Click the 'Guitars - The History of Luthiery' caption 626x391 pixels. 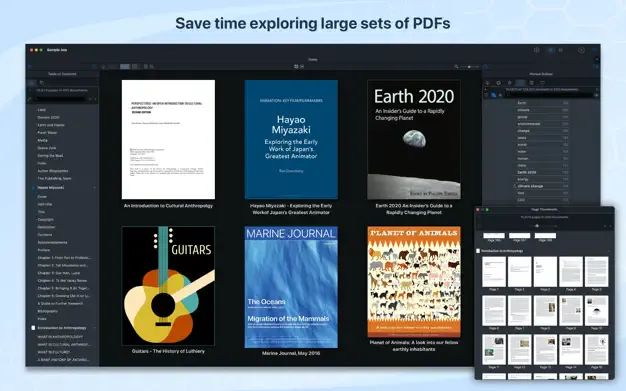tap(168, 351)
